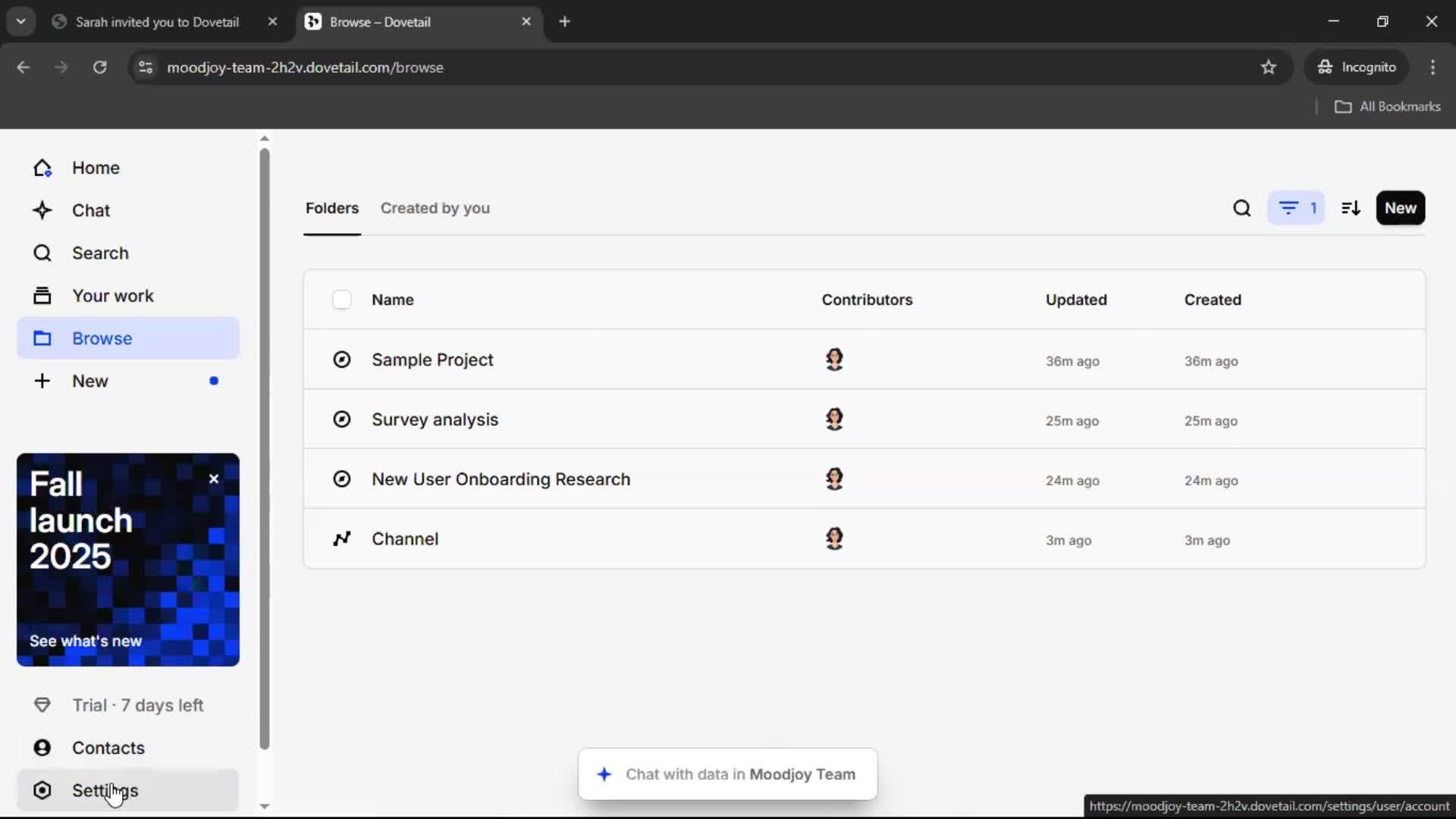Click the Sample Project compass icon

342,359
